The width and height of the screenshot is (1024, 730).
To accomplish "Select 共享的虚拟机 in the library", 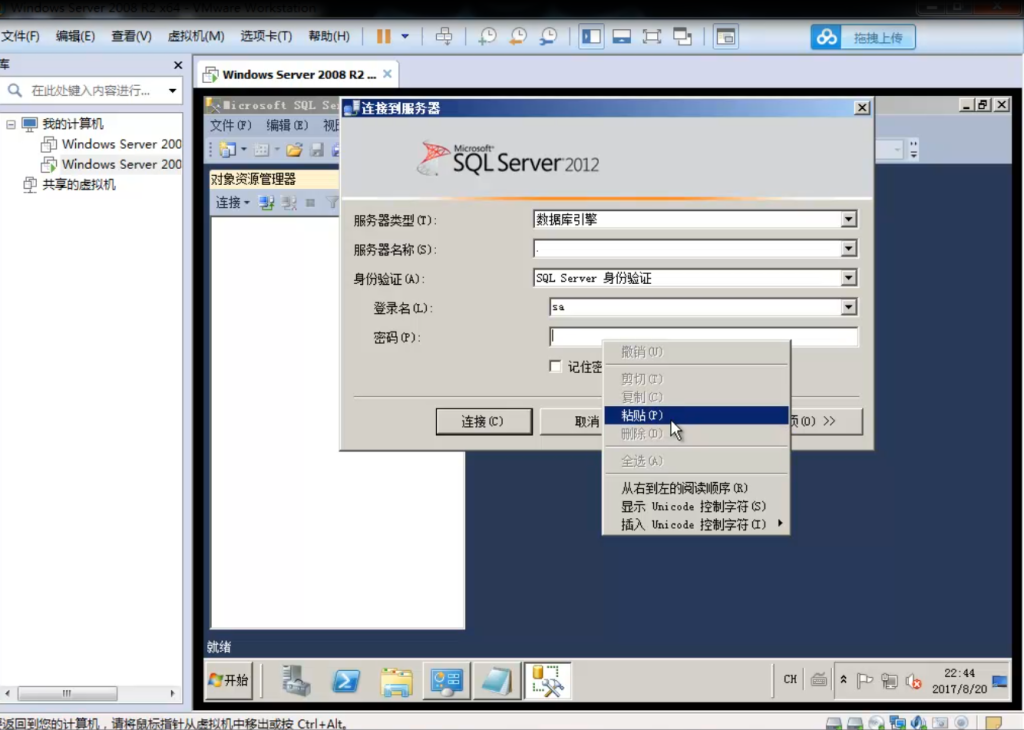I will (79, 185).
